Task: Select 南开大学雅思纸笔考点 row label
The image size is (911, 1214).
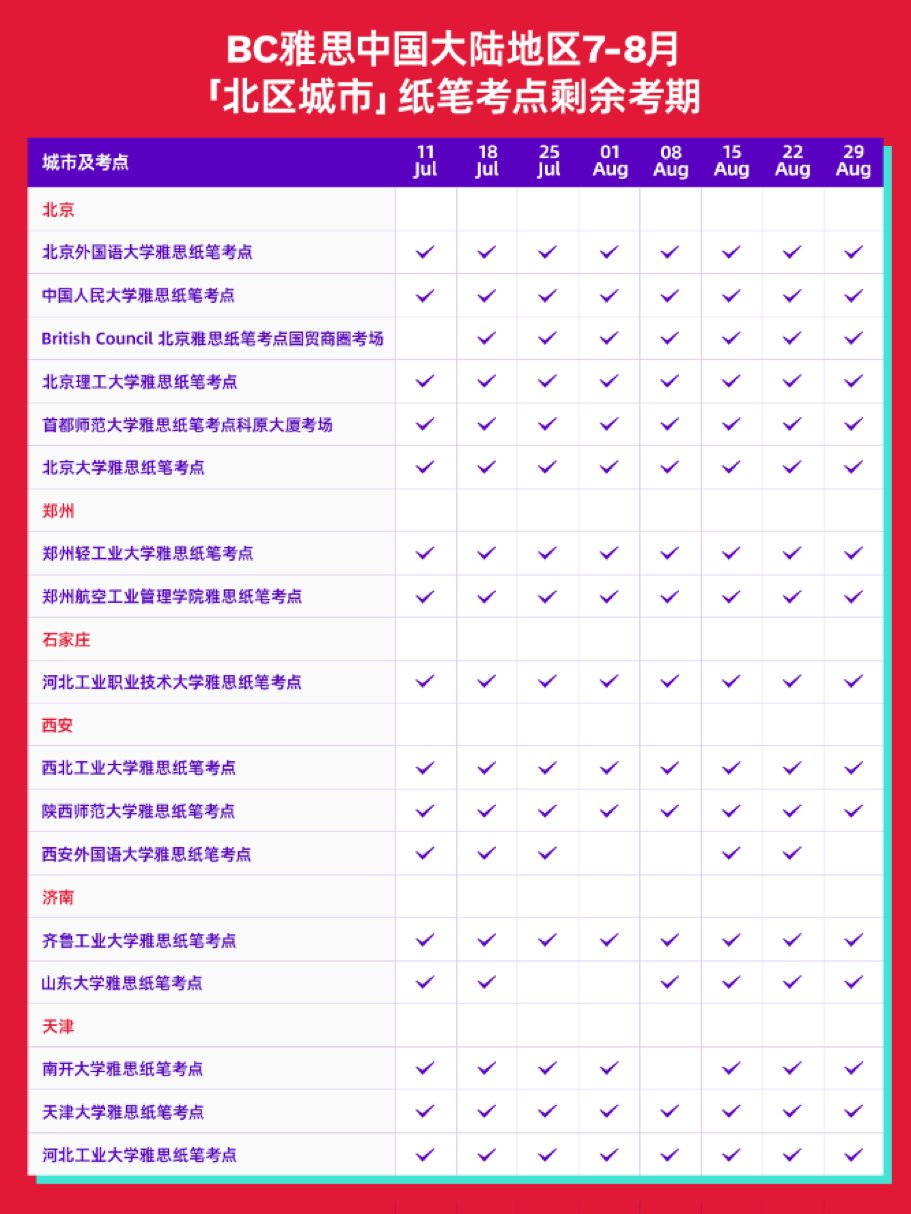Action: [122, 1070]
